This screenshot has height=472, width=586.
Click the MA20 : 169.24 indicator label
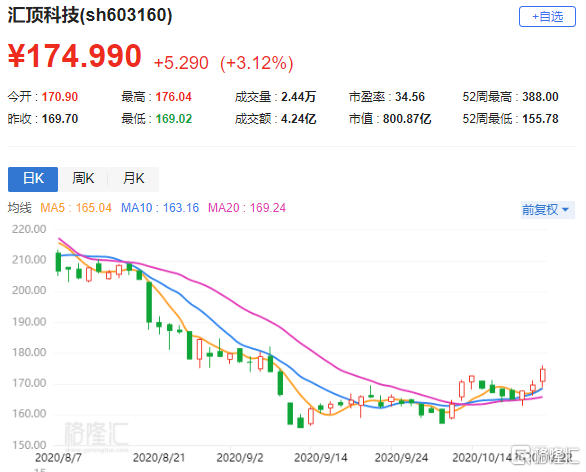(x=247, y=208)
